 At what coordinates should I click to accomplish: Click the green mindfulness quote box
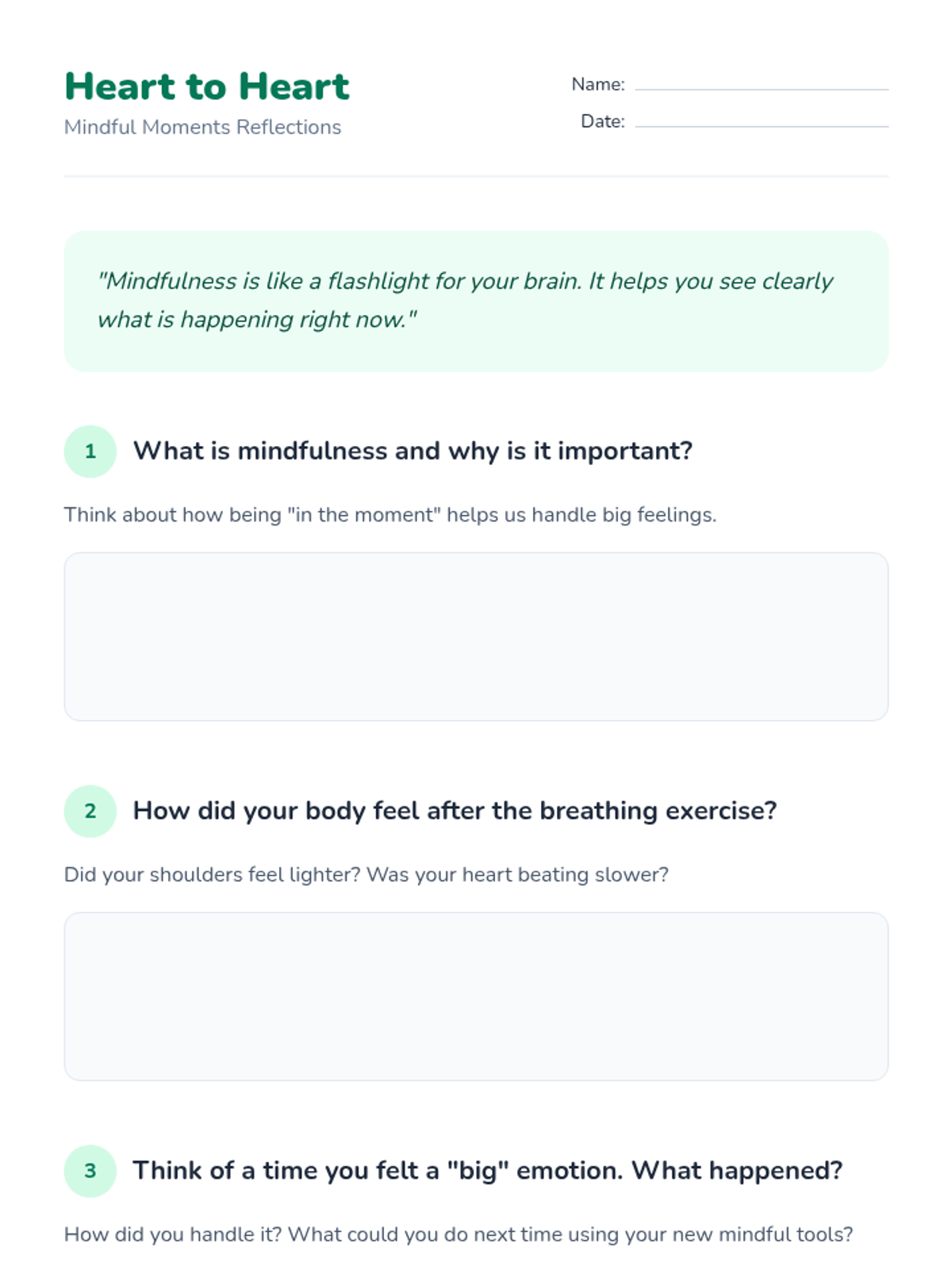click(476, 301)
